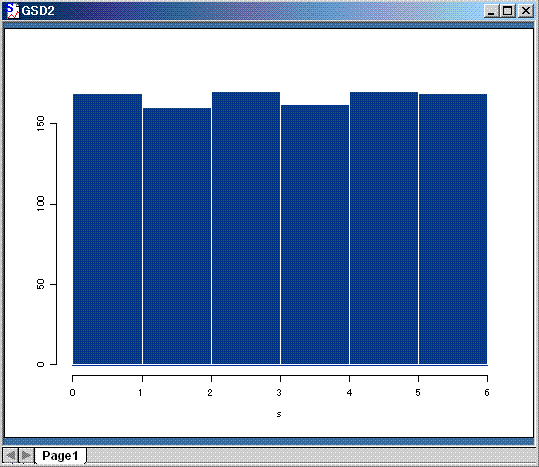Image resolution: width=539 pixels, height=467 pixels.
Task: Go to previous page using left arrow
Action: click(10, 456)
